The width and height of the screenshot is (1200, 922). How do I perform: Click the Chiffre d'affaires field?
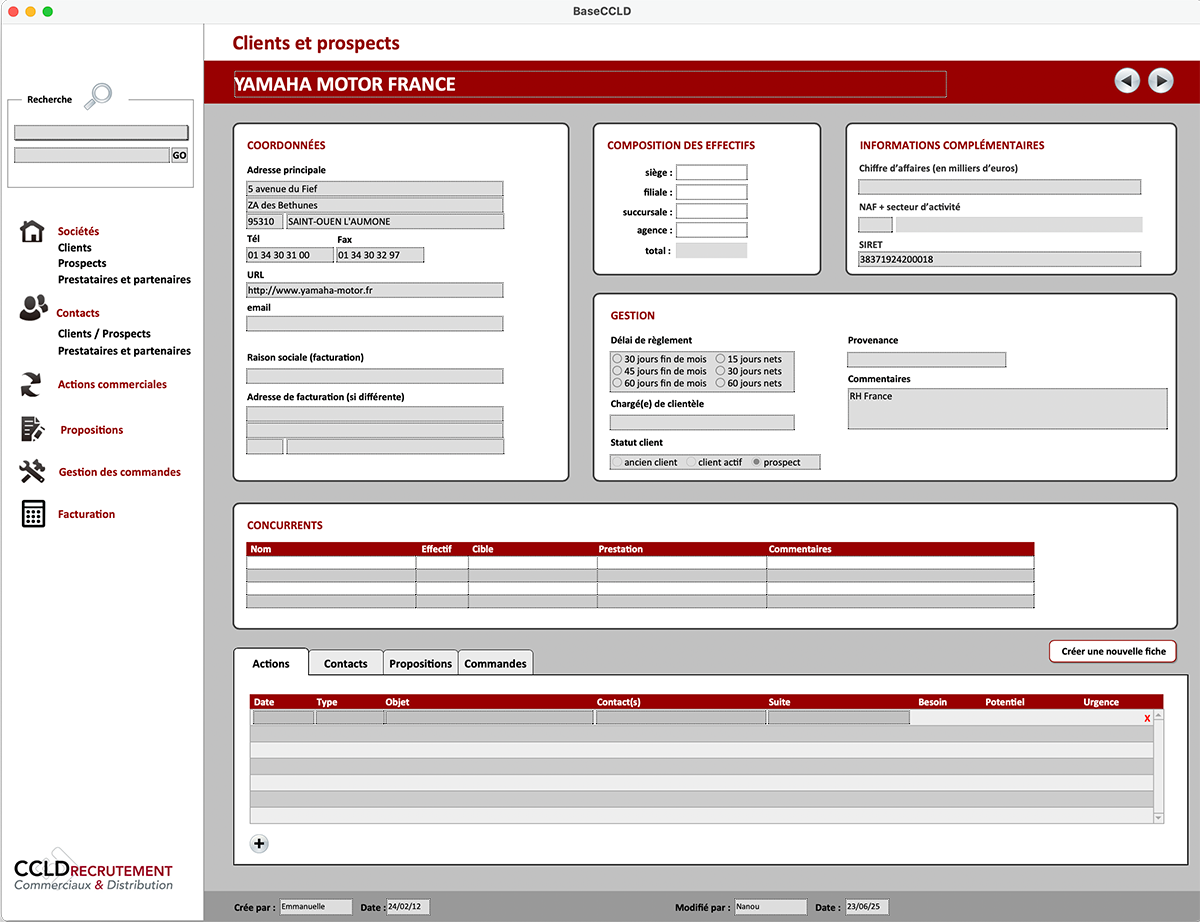coord(999,187)
